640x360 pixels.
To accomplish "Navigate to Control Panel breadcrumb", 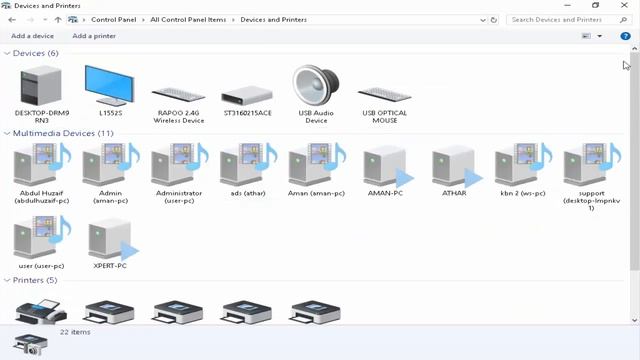I will click(113, 20).
